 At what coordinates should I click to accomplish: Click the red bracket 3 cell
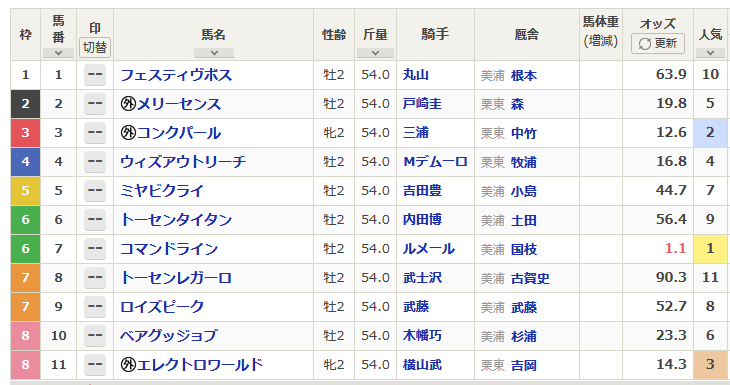point(26,133)
